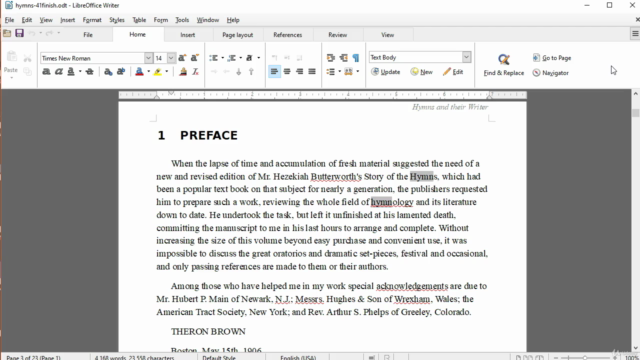
Task: Click Clone Formatting paintbrush icon
Action: (183, 72)
